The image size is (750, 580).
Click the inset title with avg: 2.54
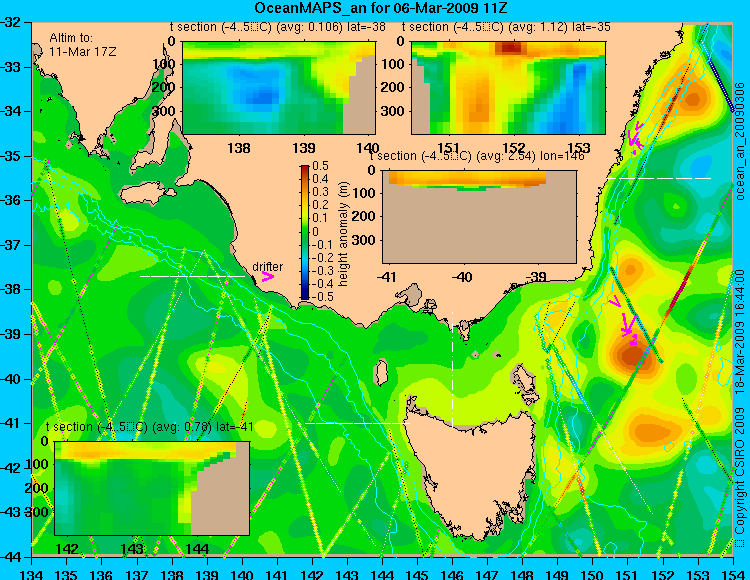(x=477, y=156)
